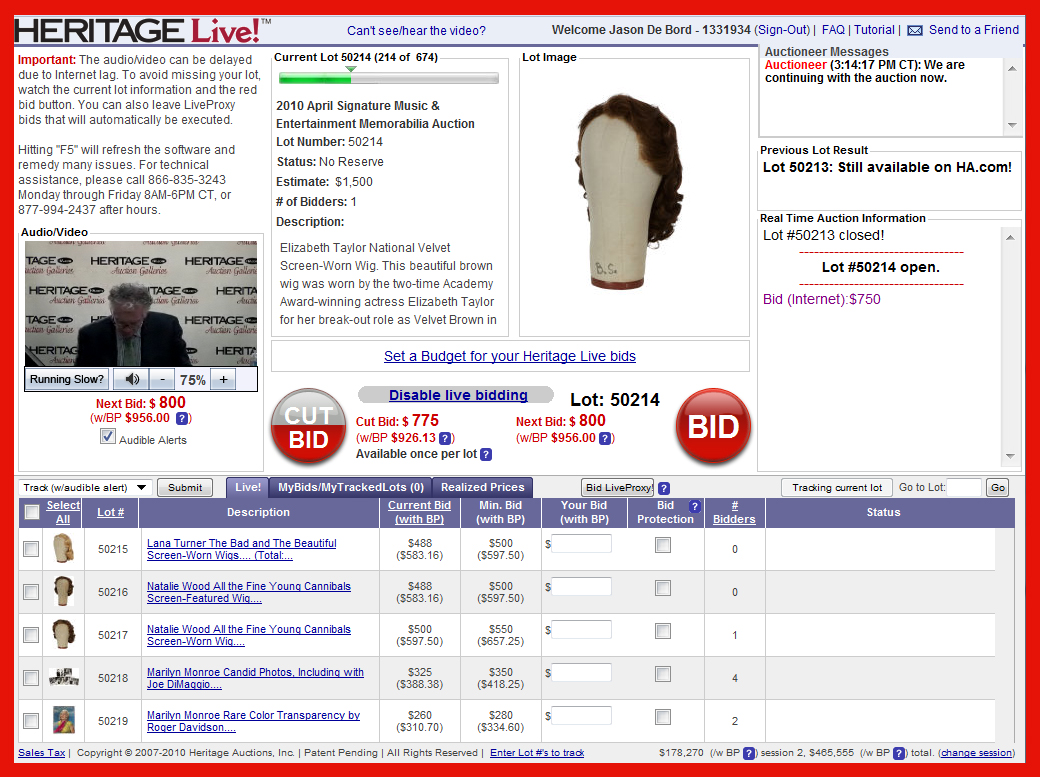Click the Sign-Out link
Screen dimensions: 1040x777
[x=782, y=30]
